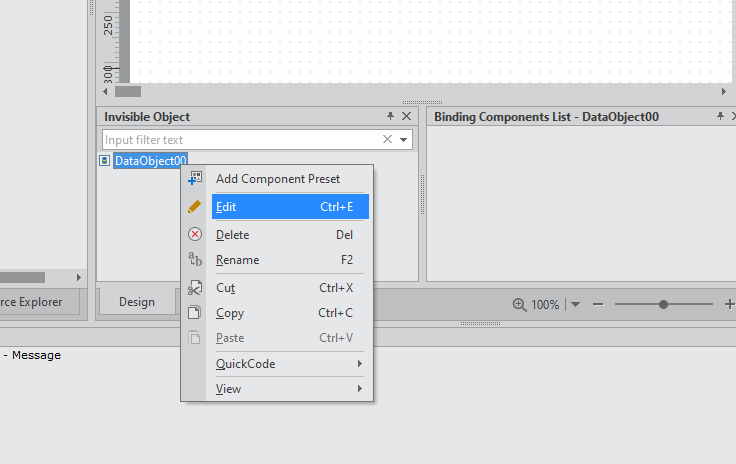Click the Copy pages icon
Screen dimensions: 736x464
194,312
